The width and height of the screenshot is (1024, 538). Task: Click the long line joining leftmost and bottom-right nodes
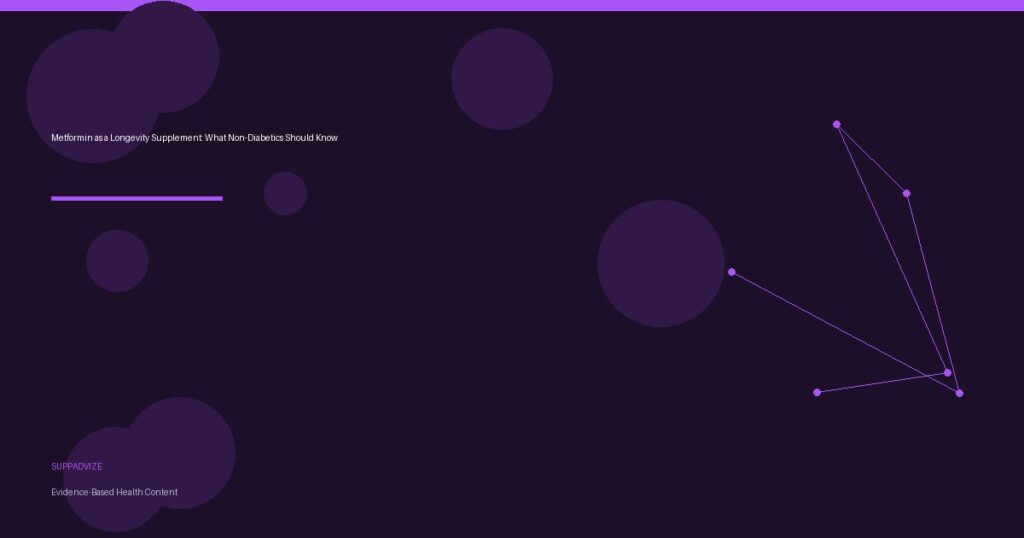(845, 332)
